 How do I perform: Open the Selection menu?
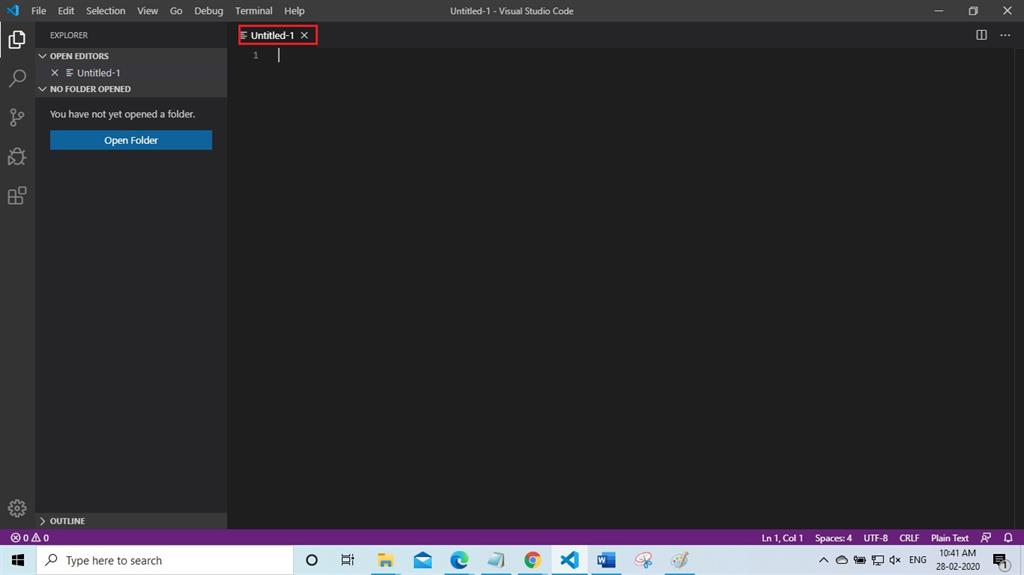[106, 10]
